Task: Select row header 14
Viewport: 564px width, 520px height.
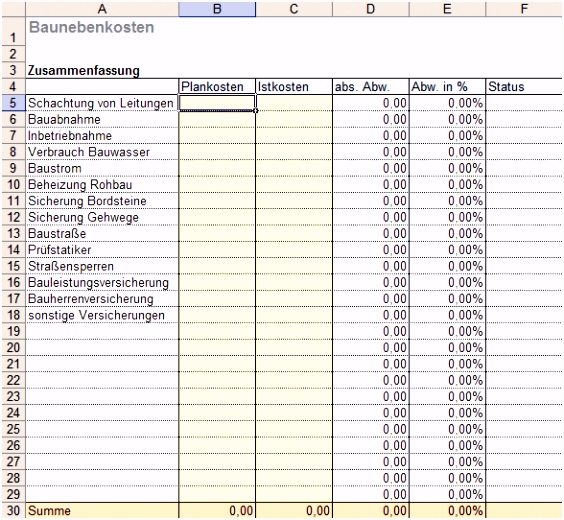Action: pyautogui.click(x=13, y=250)
